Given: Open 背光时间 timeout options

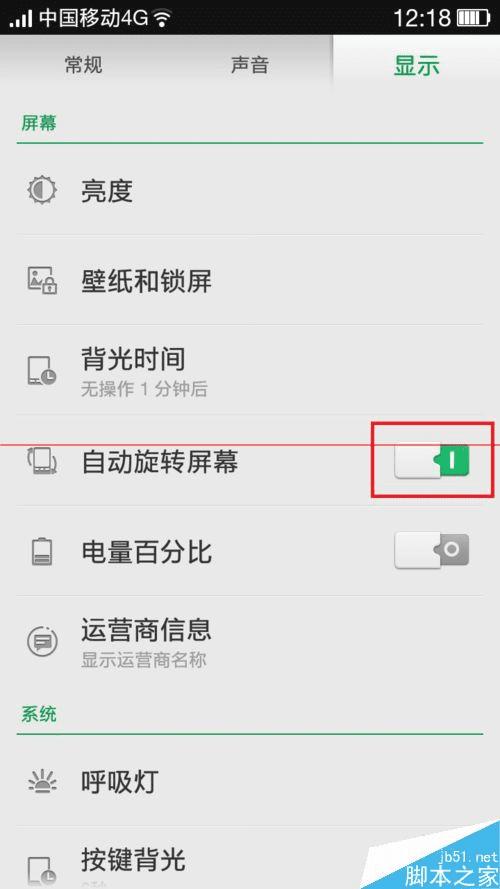Looking at the screenshot, I should click(250, 370).
